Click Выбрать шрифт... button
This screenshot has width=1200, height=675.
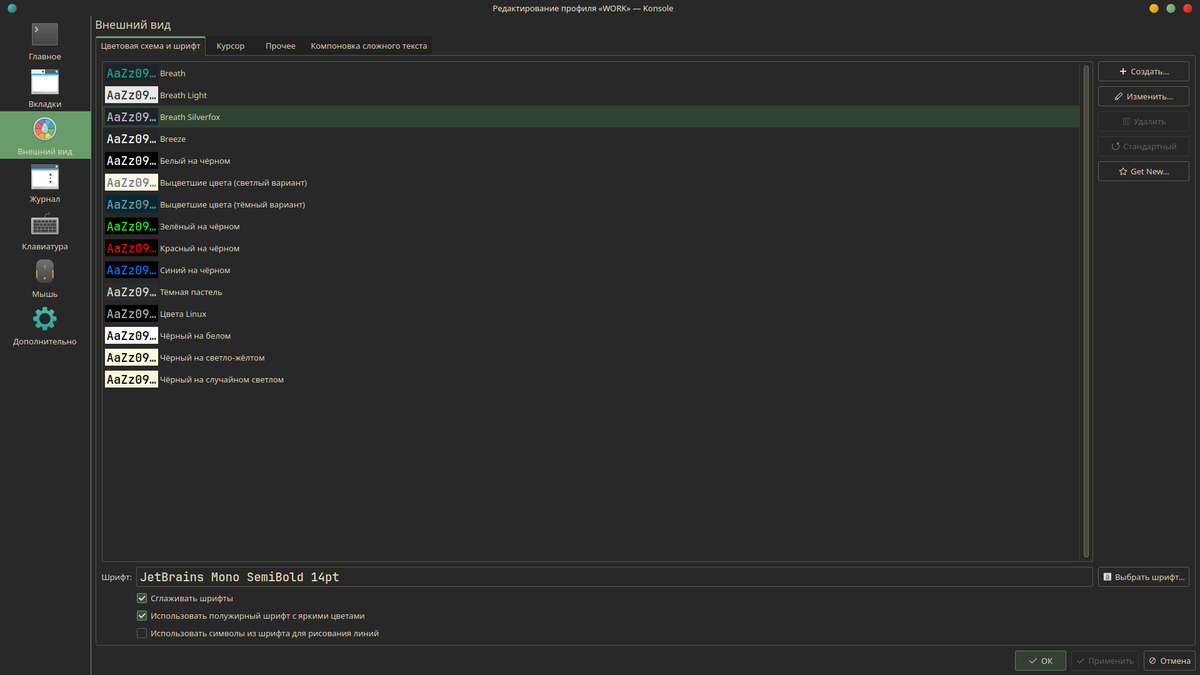(1143, 577)
